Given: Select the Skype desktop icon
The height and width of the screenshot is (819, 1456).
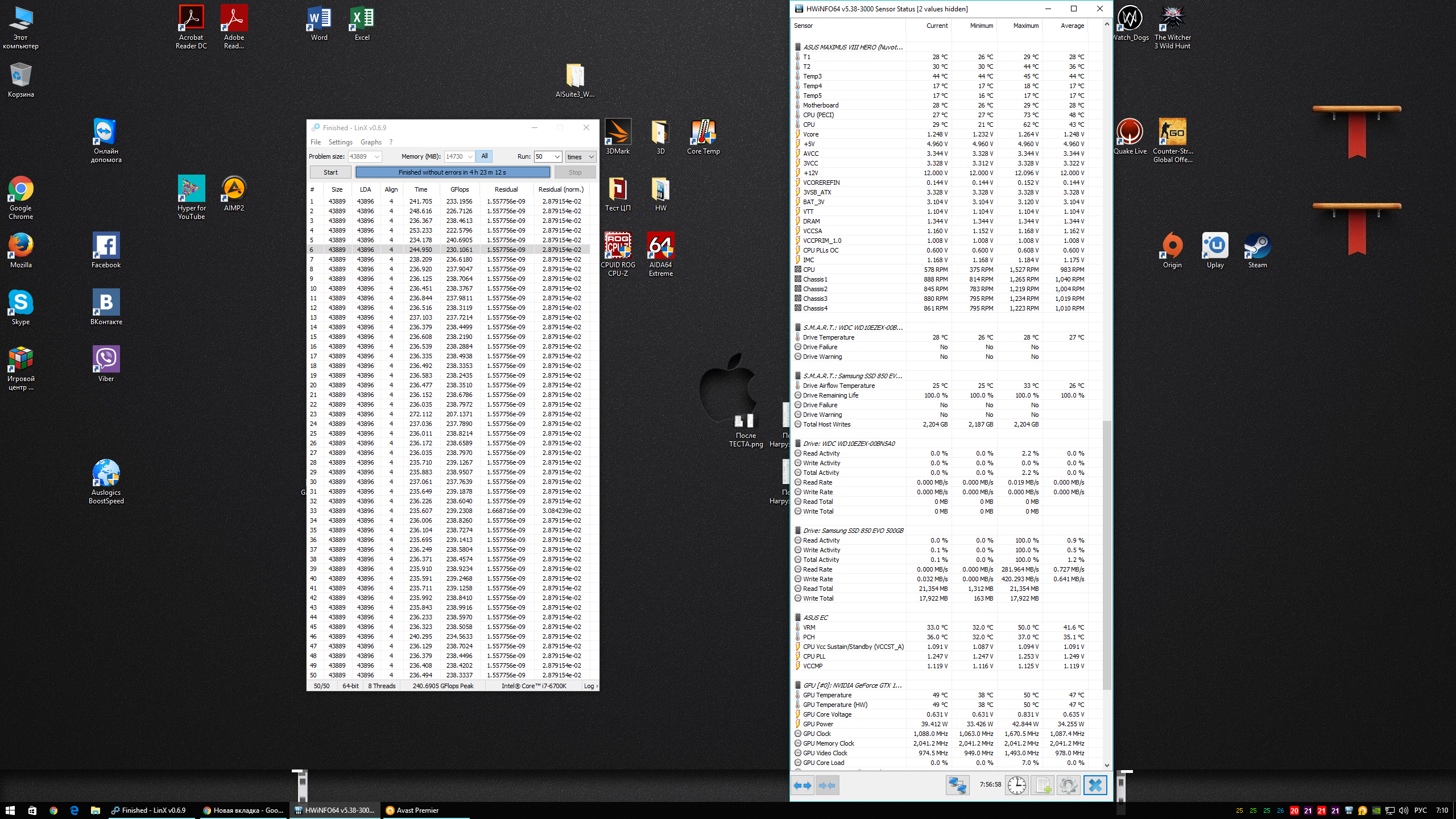Looking at the screenshot, I should (x=20, y=307).
